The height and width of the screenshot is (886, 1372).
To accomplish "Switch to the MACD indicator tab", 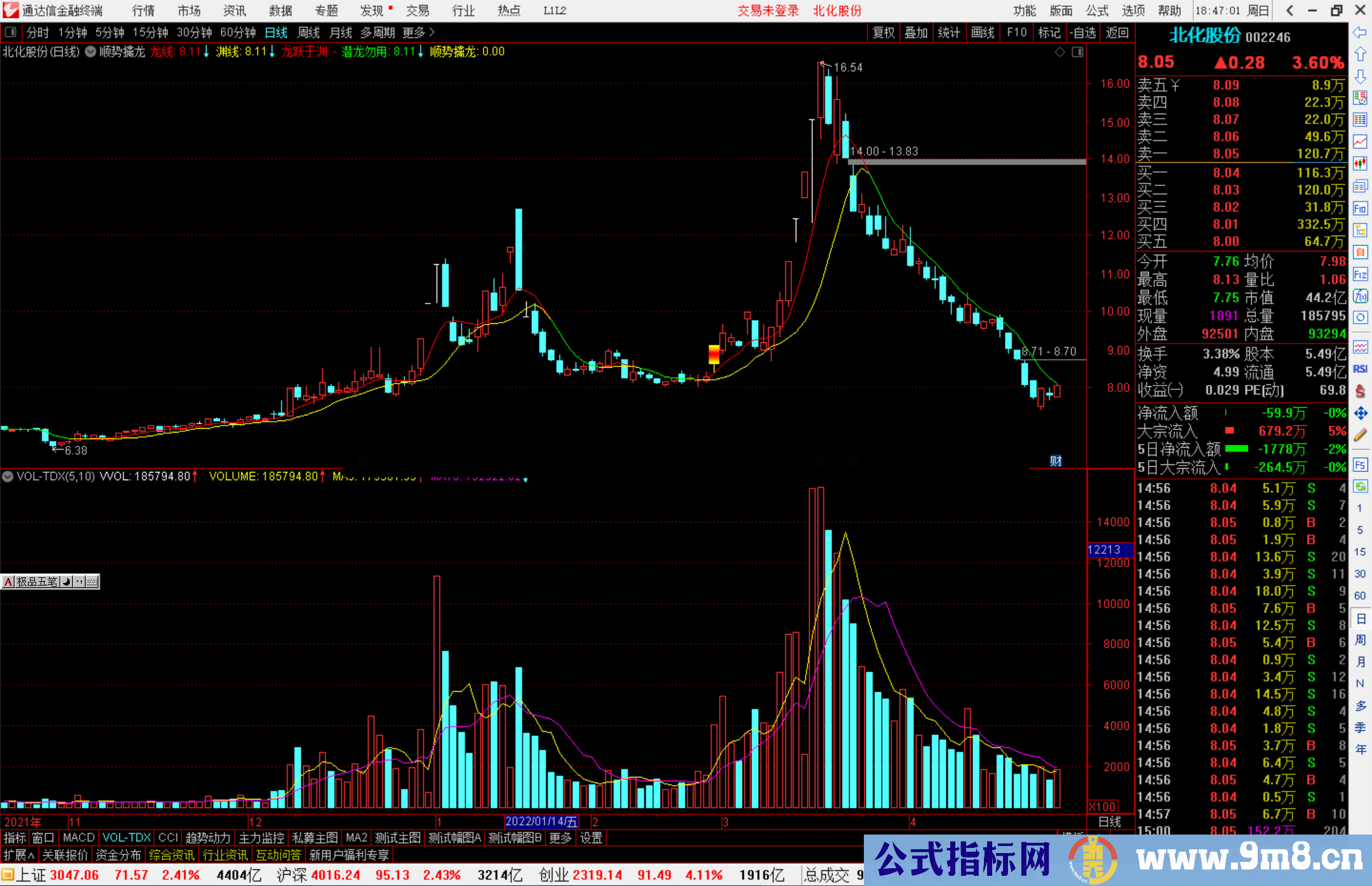I will tap(78, 838).
